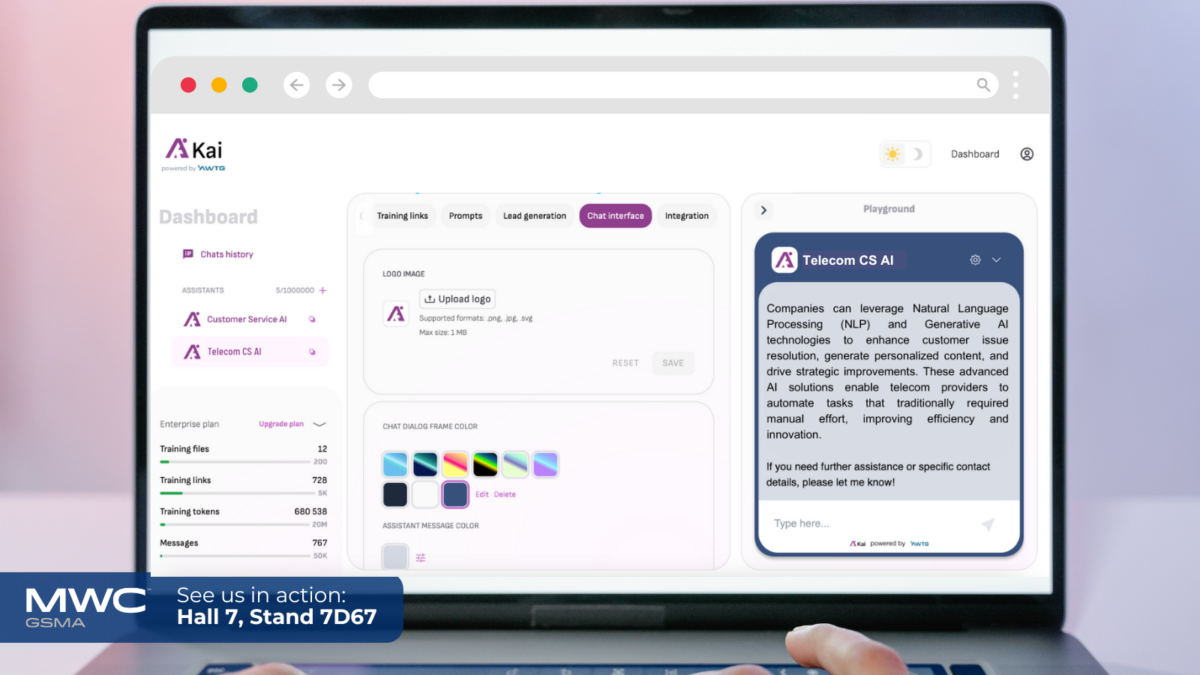Pick the black rainbow frame color
Image resolution: width=1200 pixels, height=675 pixels.
[x=486, y=465]
